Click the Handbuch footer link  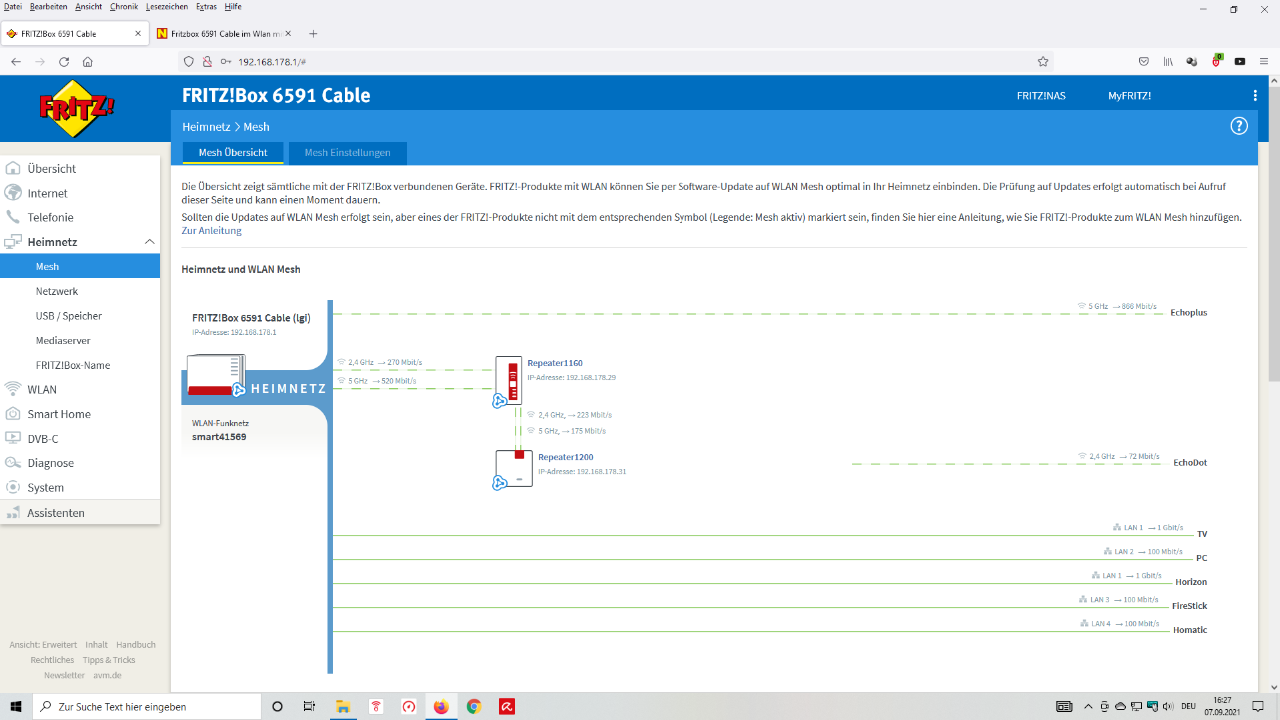[x=136, y=645]
